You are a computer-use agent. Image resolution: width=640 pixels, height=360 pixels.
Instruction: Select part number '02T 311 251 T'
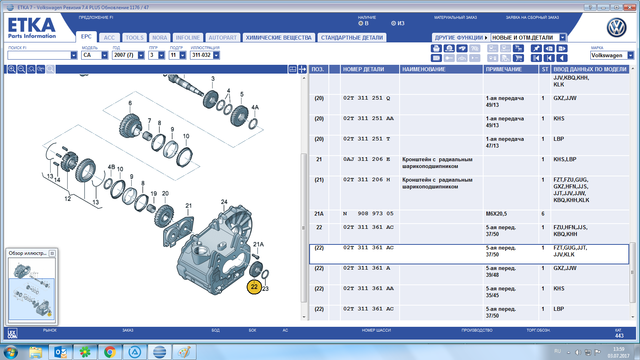click(x=367, y=139)
